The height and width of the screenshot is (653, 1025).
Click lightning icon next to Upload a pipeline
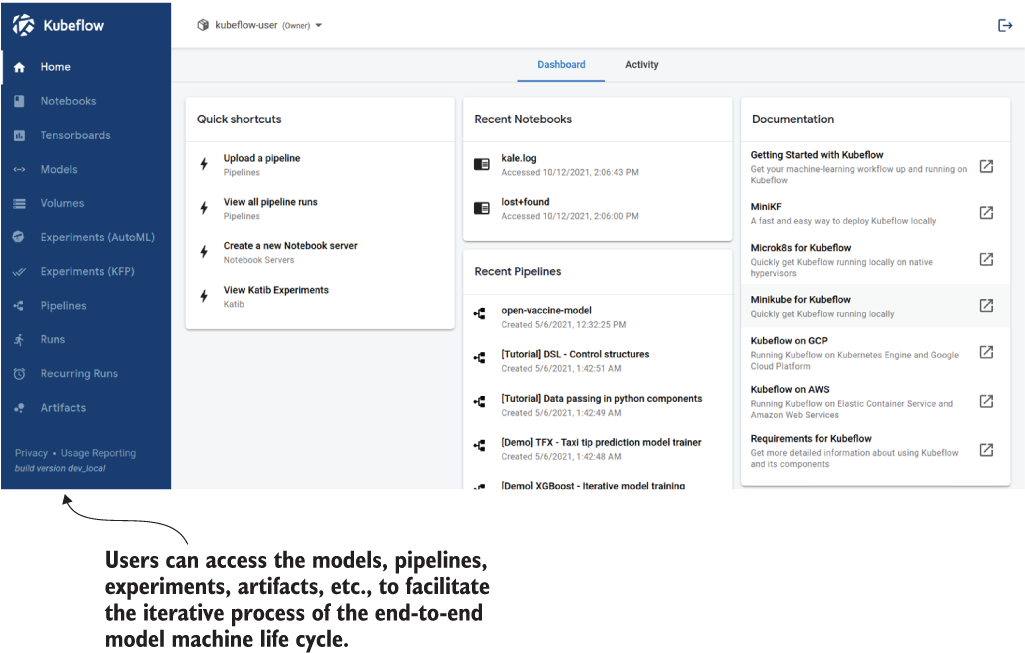coord(204,164)
